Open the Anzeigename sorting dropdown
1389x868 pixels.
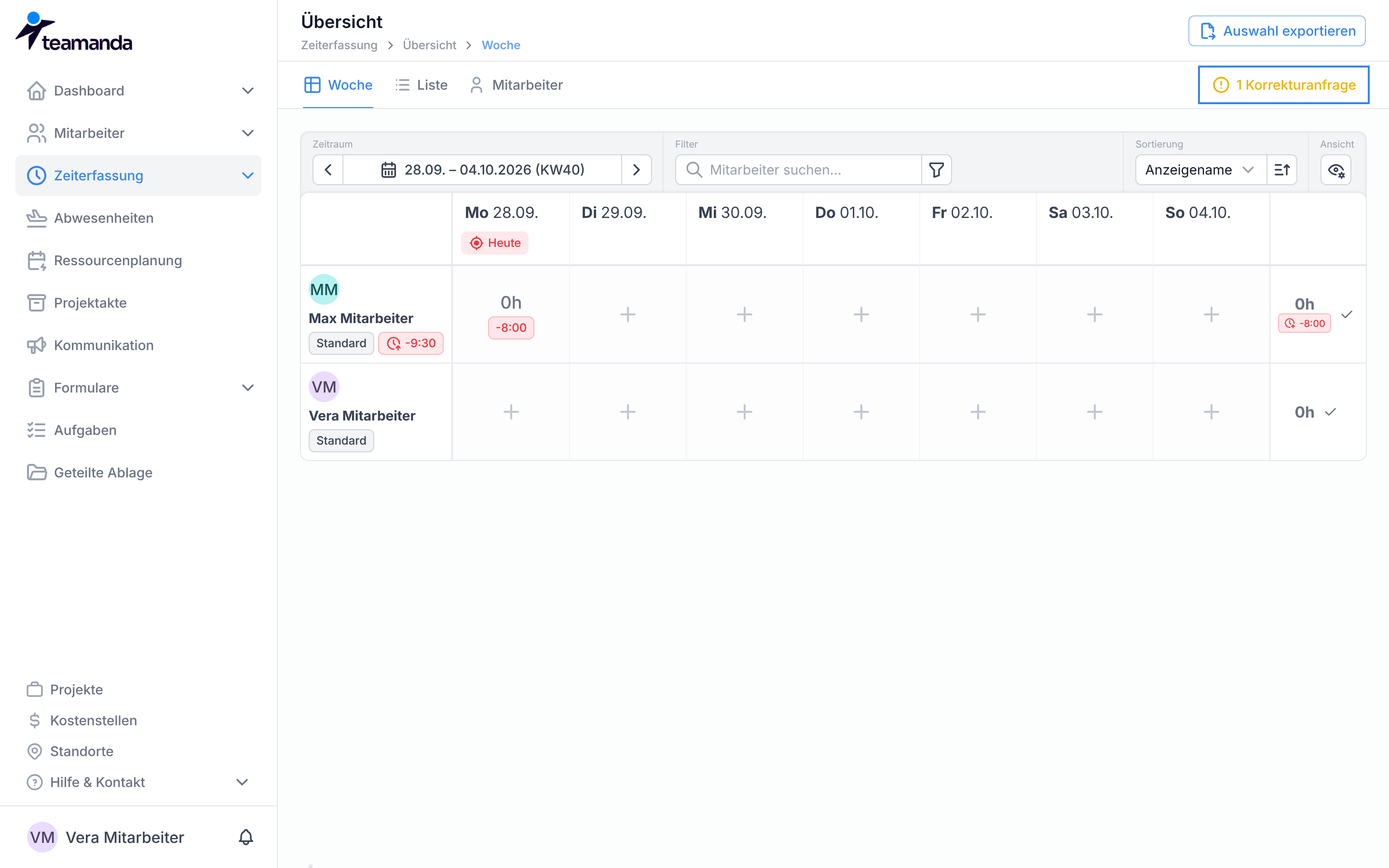click(1201, 170)
